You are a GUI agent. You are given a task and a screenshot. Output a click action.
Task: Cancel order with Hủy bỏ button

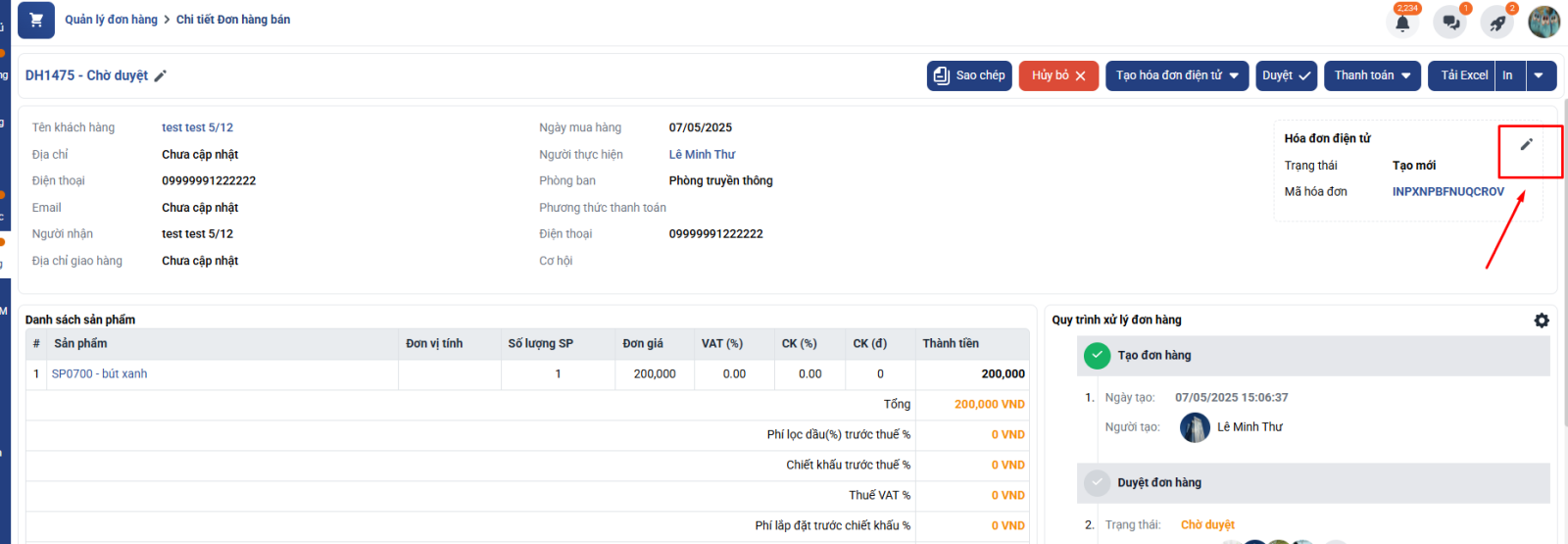[1058, 75]
